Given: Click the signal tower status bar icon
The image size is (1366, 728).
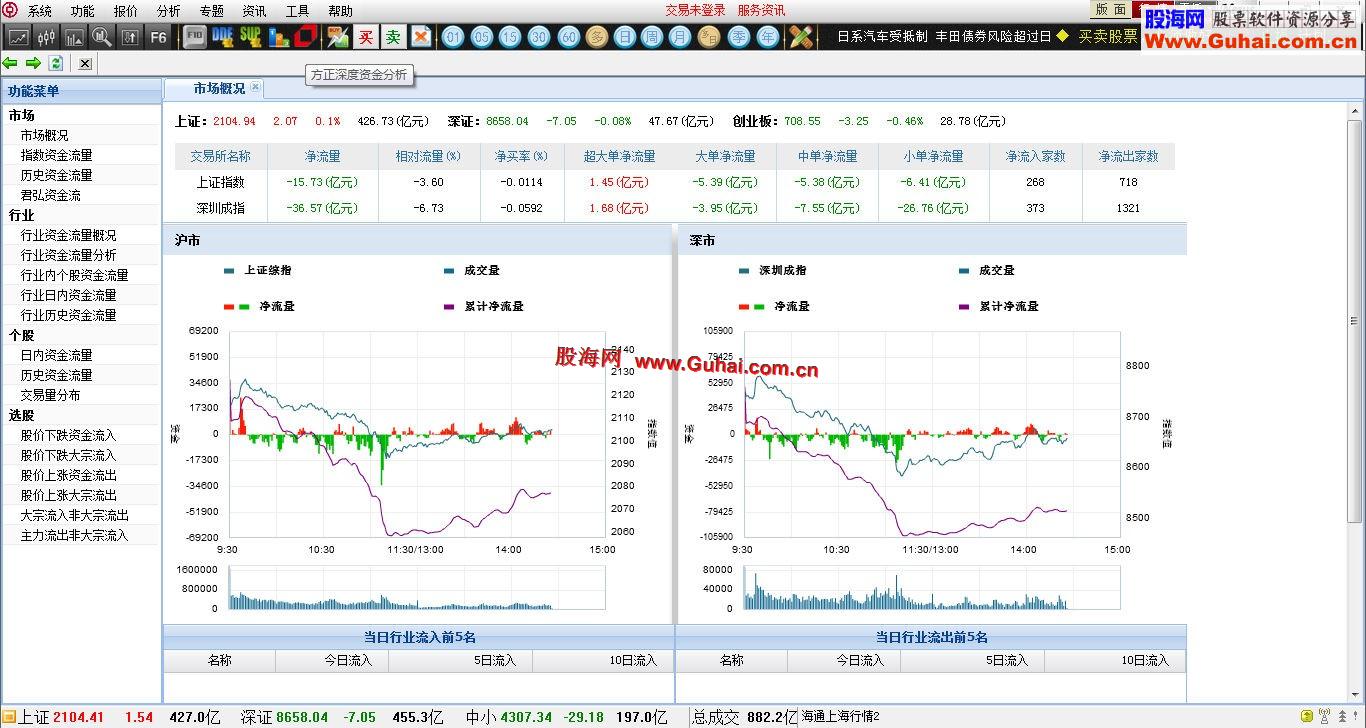Looking at the screenshot, I should (x=1326, y=717).
